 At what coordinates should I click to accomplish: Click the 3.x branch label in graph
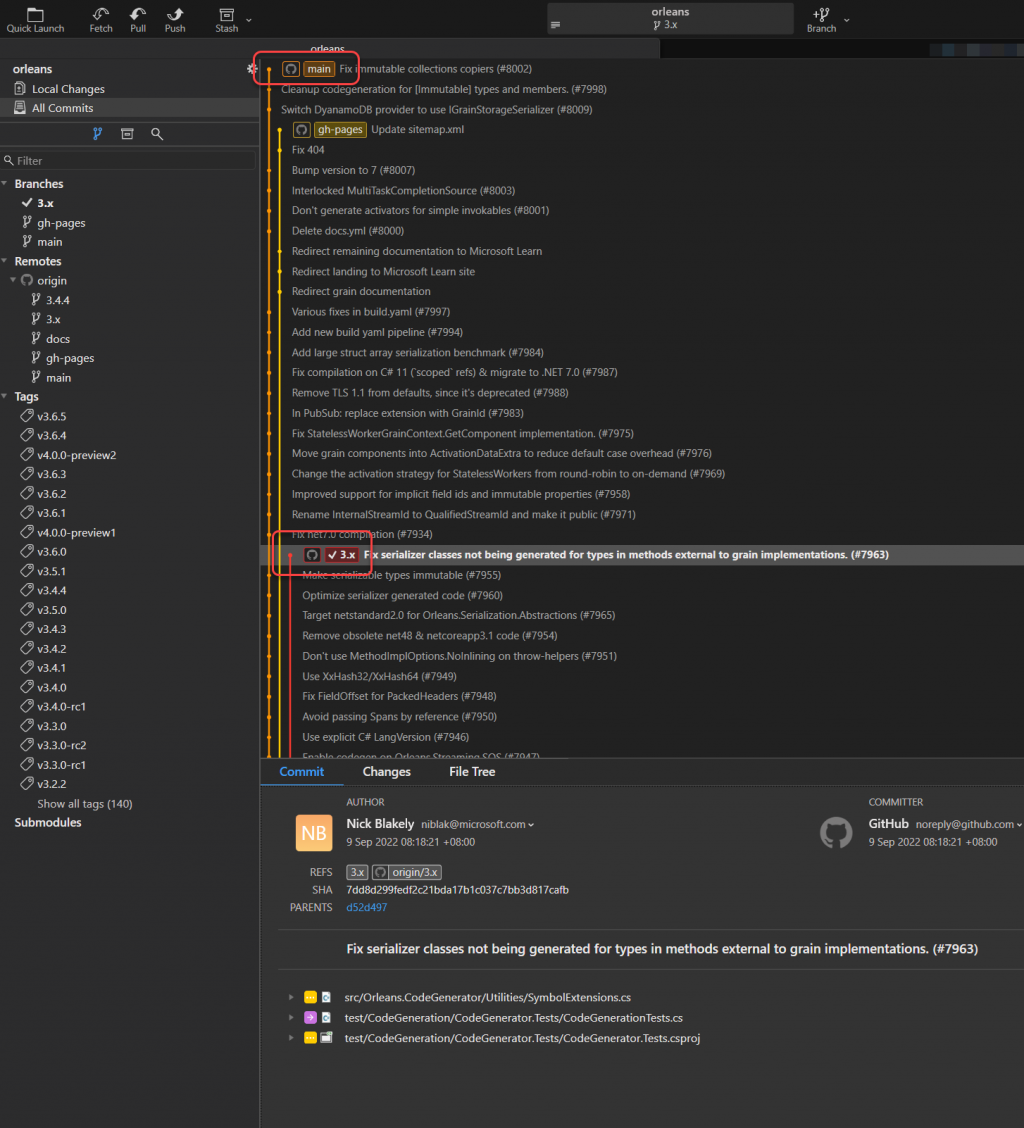[x=342, y=555]
